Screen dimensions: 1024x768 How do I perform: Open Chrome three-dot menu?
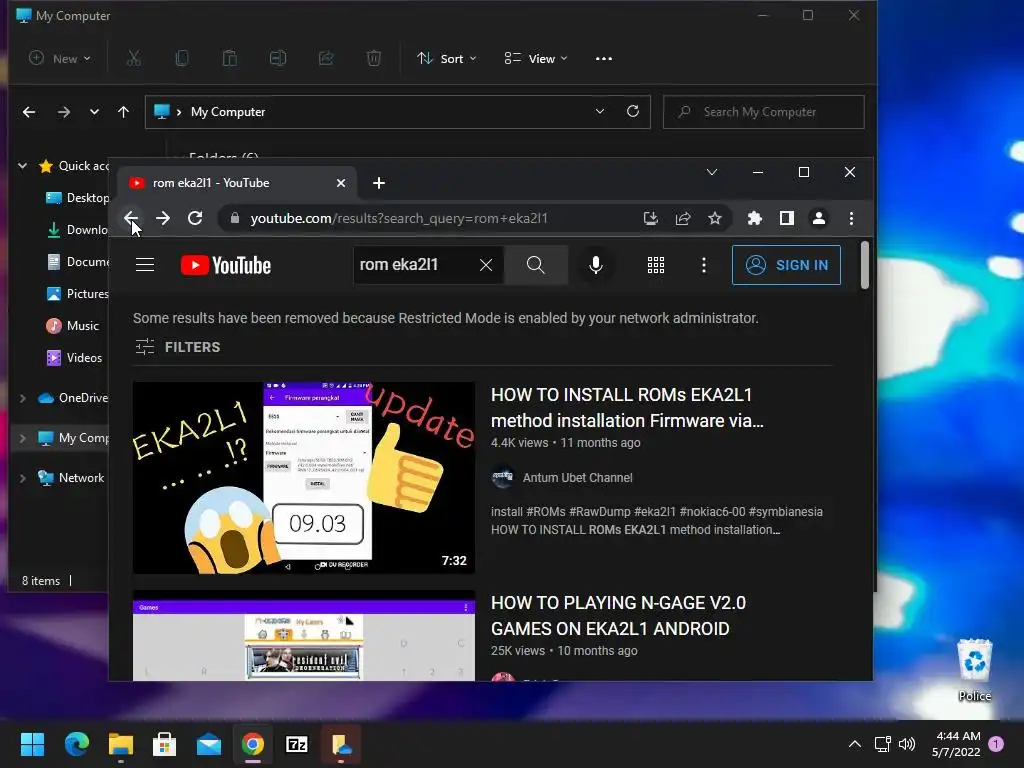tap(851, 218)
